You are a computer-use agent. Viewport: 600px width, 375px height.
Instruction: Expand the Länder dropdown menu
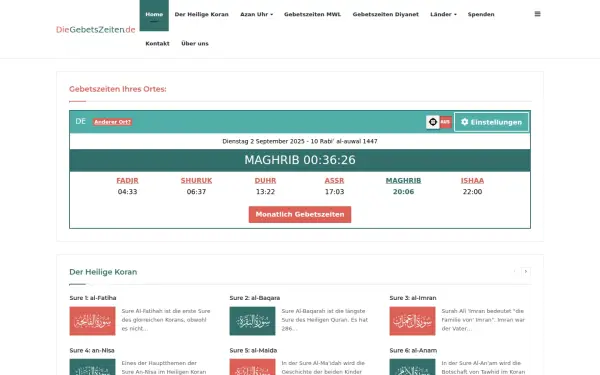[x=443, y=14]
